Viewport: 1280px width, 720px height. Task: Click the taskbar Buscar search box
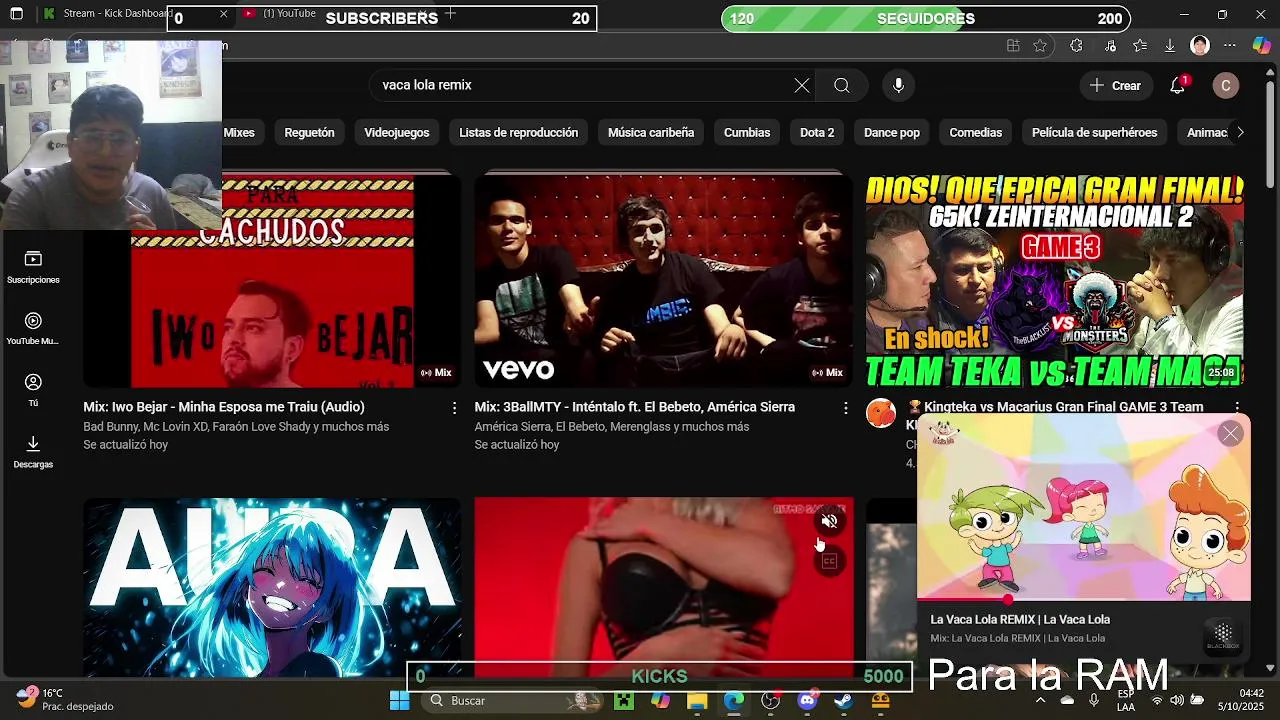pyautogui.click(x=513, y=701)
